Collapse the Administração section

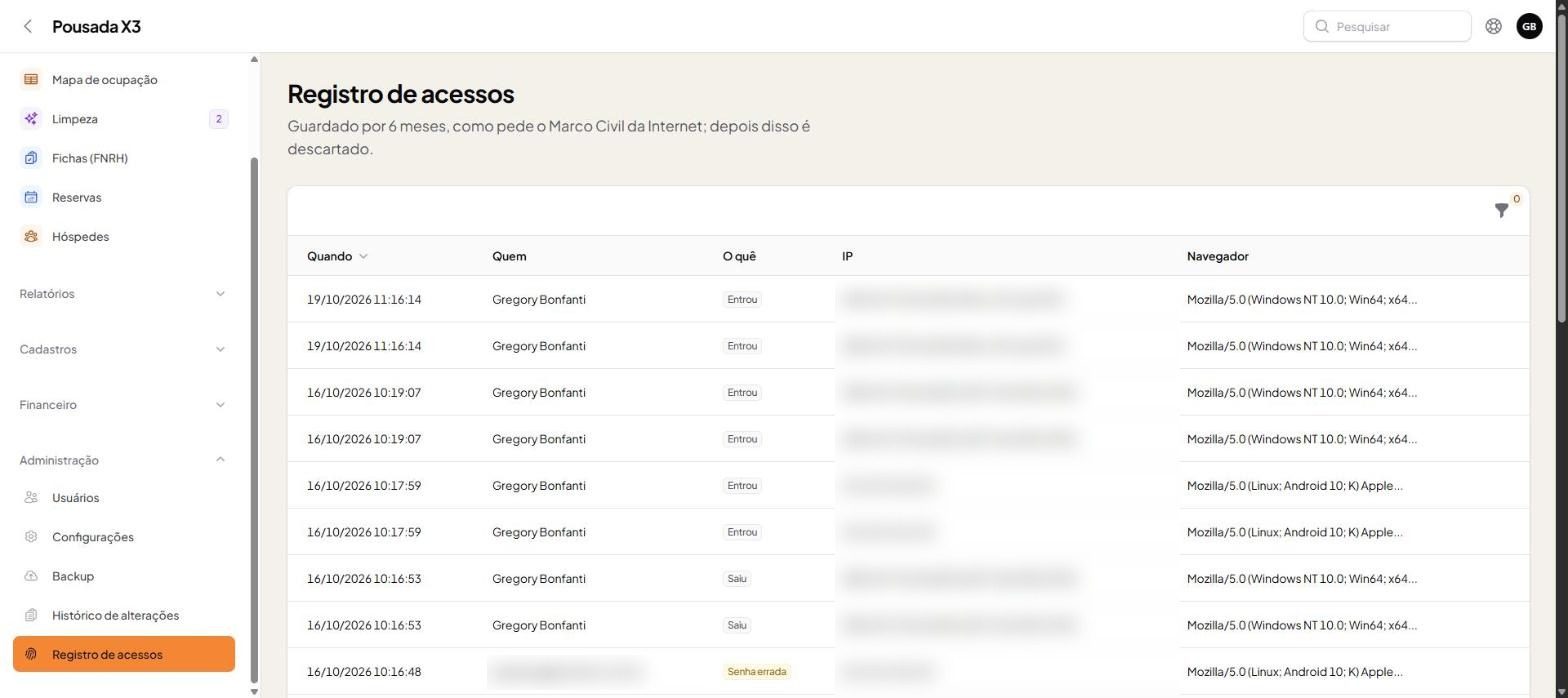pos(124,460)
